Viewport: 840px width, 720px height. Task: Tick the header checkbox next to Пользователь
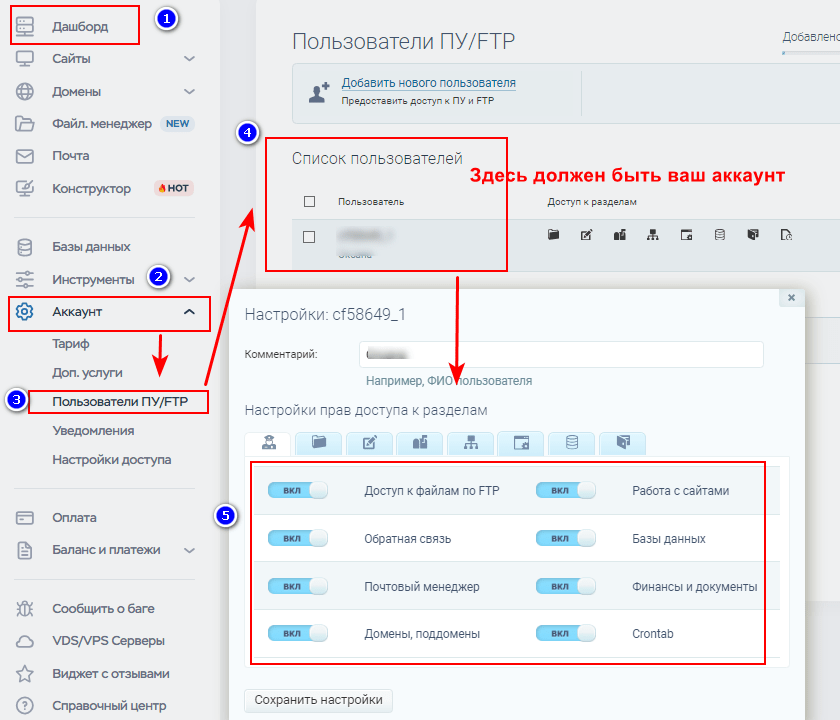pyautogui.click(x=309, y=201)
